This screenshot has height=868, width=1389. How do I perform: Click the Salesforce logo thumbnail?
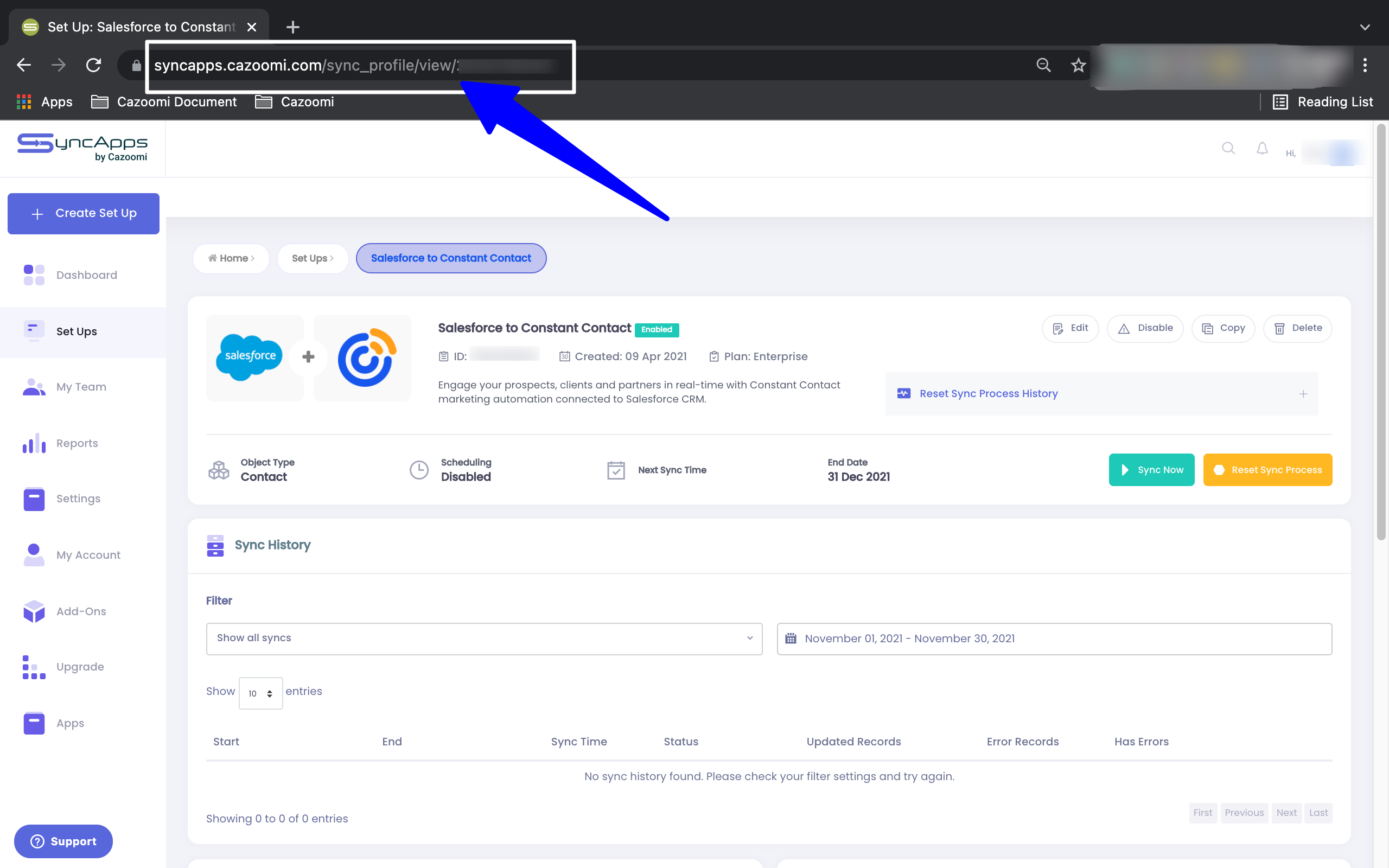coord(254,358)
